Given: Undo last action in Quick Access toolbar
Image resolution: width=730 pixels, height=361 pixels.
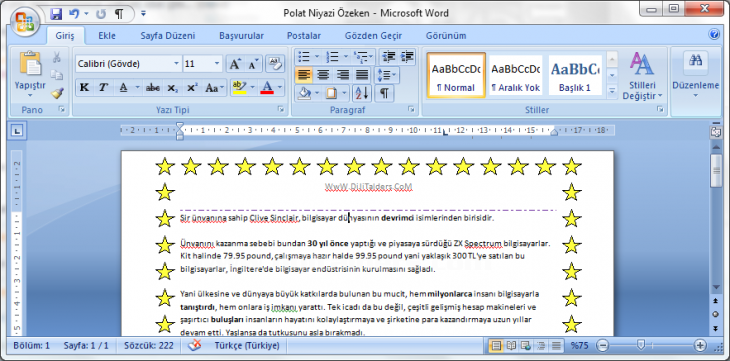Looking at the screenshot, I should click(x=74, y=14).
